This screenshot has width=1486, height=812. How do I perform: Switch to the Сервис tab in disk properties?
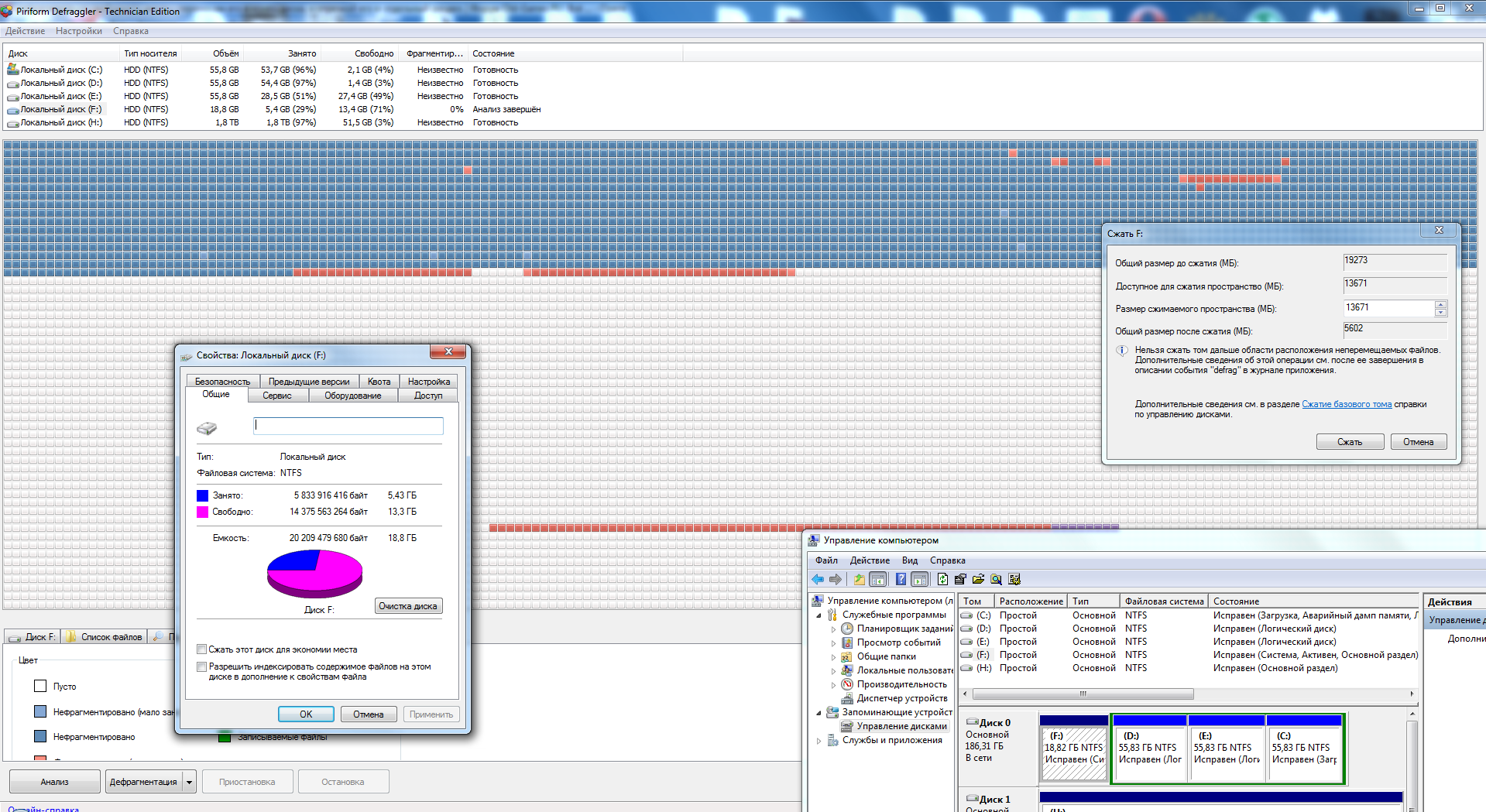click(276, 396)
